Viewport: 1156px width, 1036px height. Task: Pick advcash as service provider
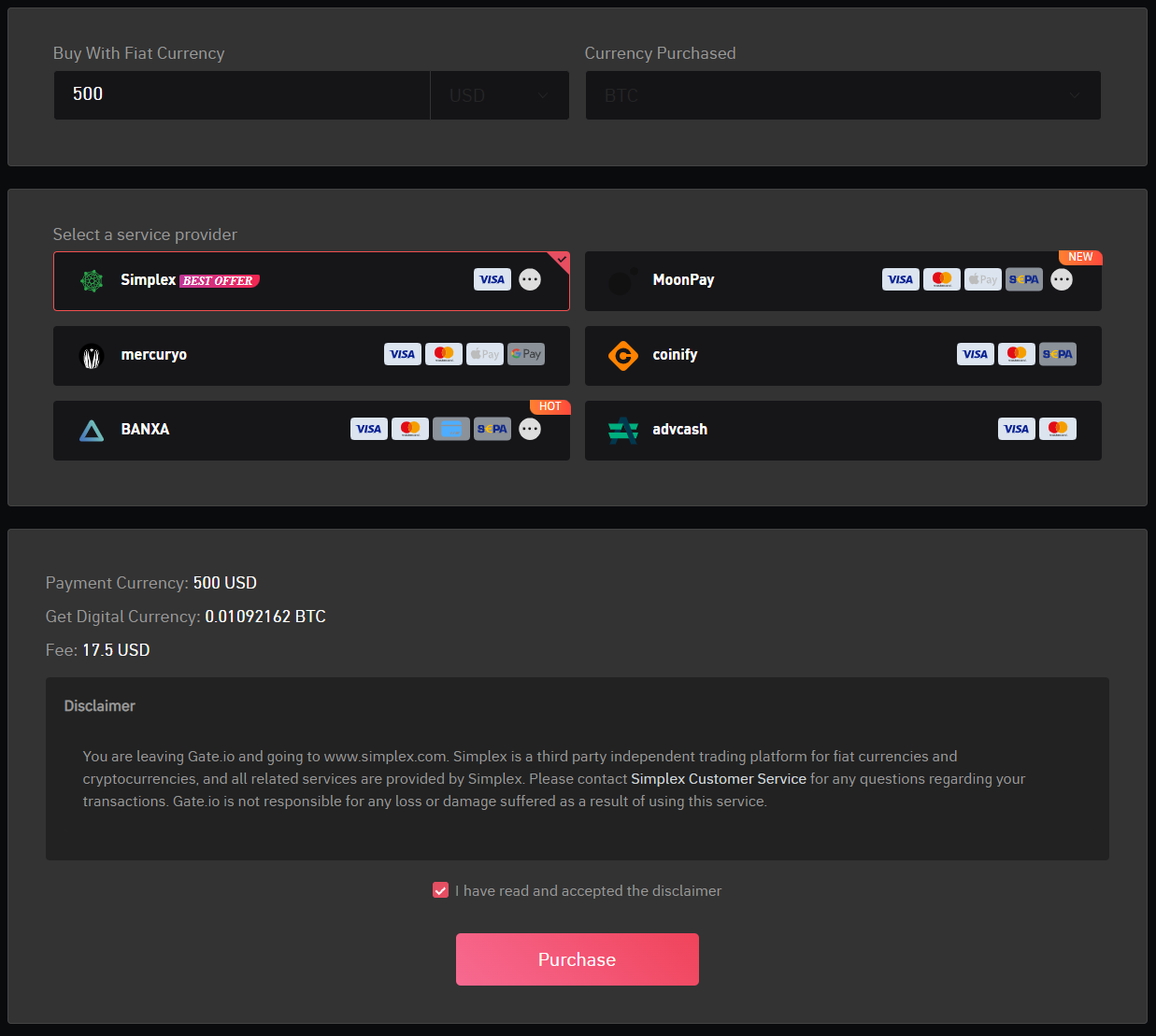(x=843, y=431)
